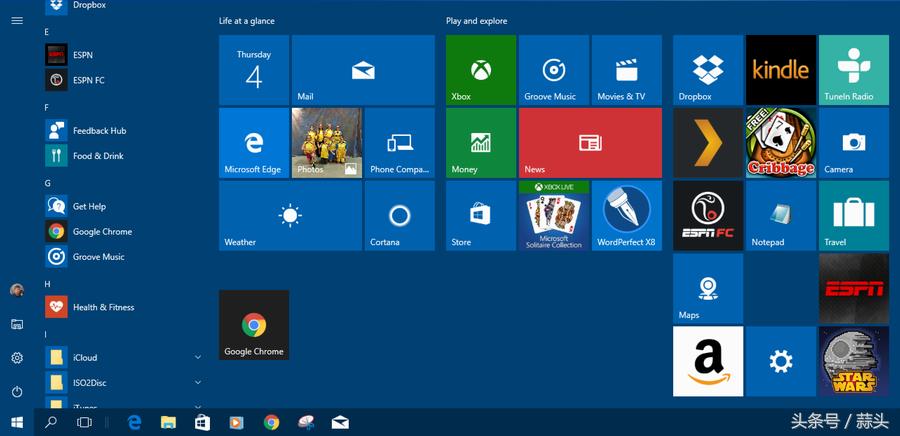Open the Plex chevron tile
The image size is (900, 436).
pyautogui.click(x=708, y=143)
